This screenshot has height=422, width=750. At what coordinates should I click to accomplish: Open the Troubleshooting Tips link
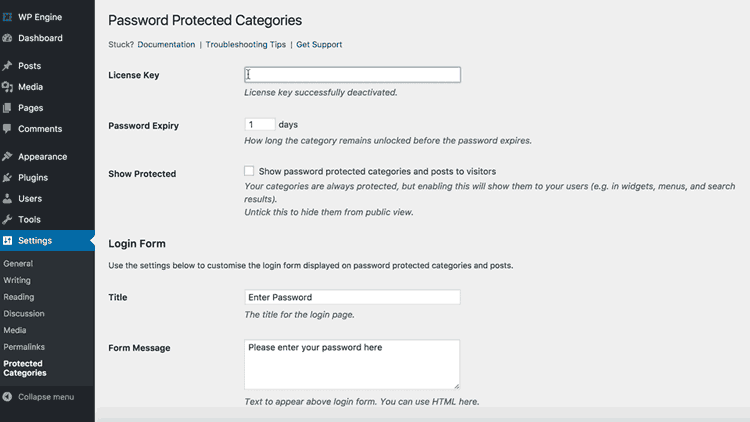(x=245, y=44)
